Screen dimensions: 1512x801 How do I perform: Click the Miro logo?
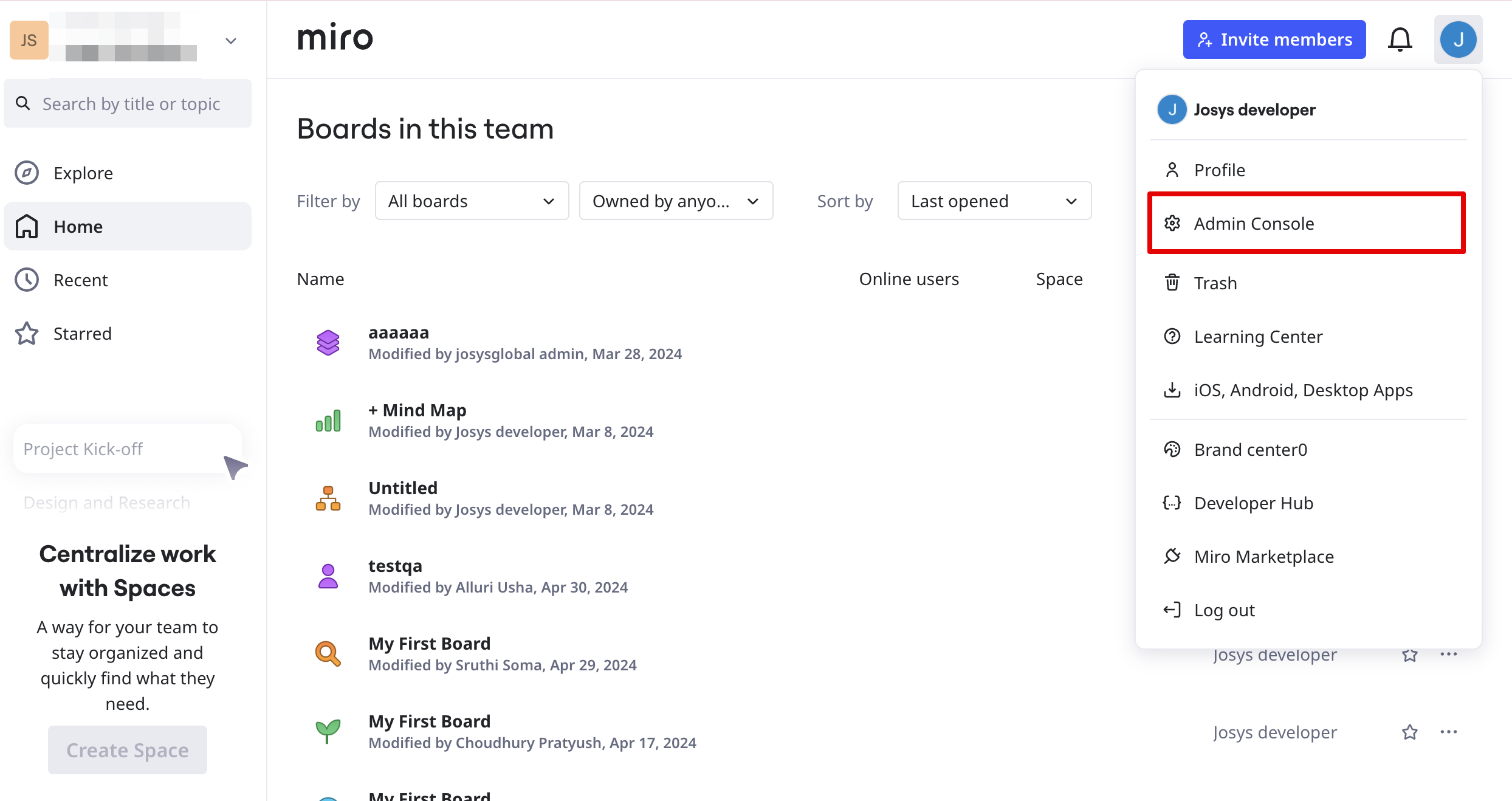[x=335, y=38]
